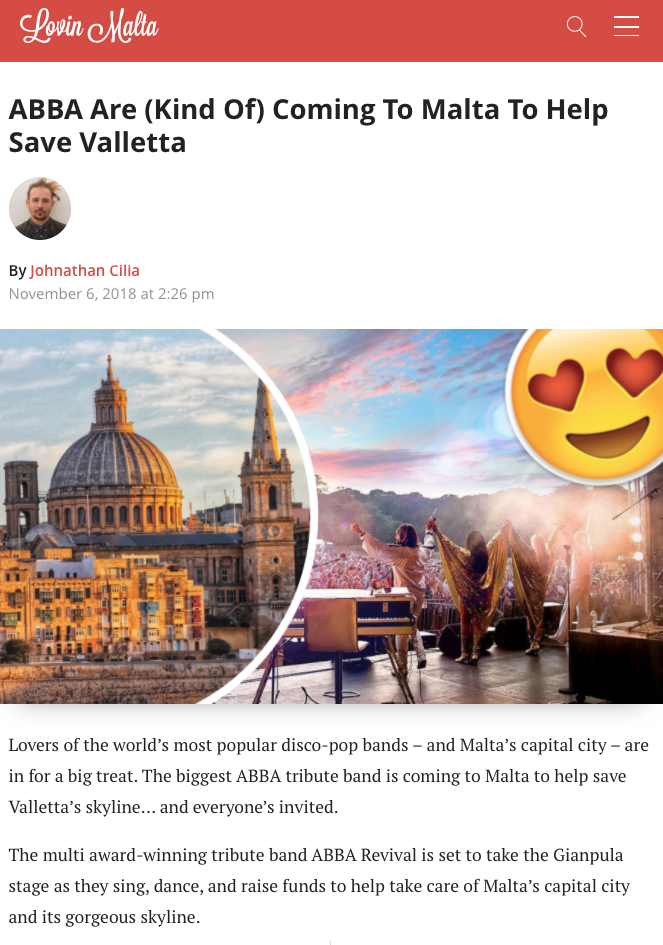Click the word 'By' before the author
This screenshot has width=663, height=945.
click(17, 271)
